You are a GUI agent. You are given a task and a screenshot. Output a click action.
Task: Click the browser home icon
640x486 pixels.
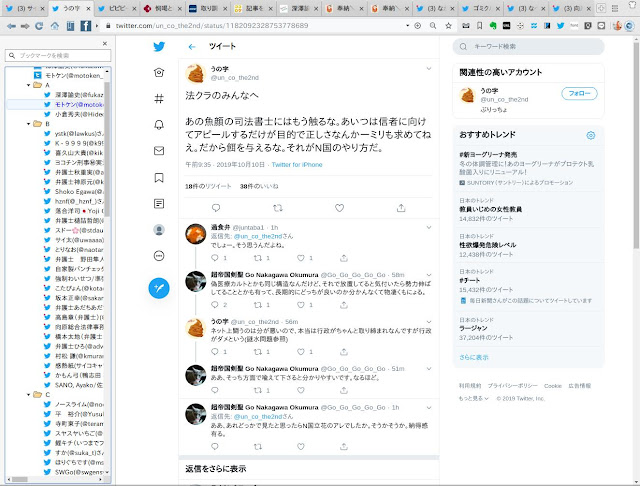click(55, 26)
